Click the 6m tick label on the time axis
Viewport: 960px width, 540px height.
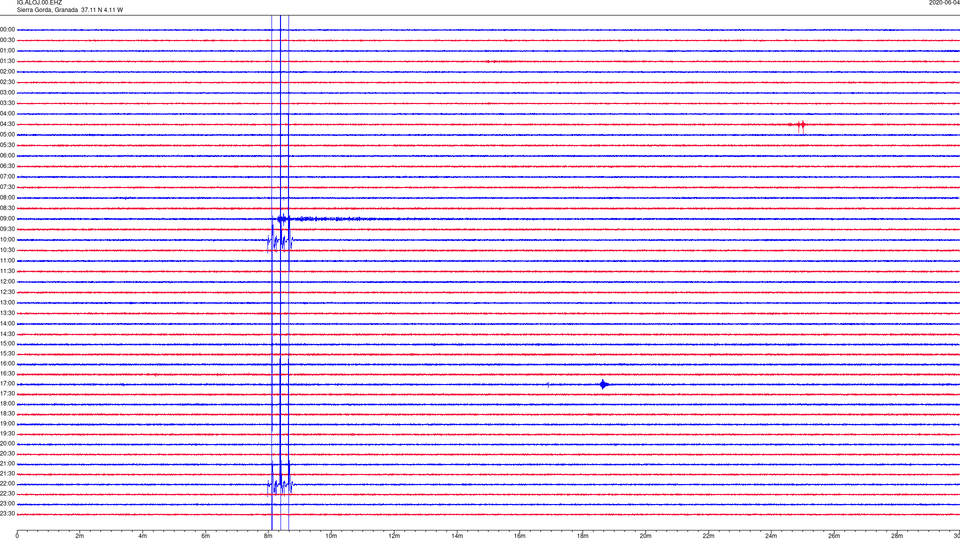click(x=205, y=536)
